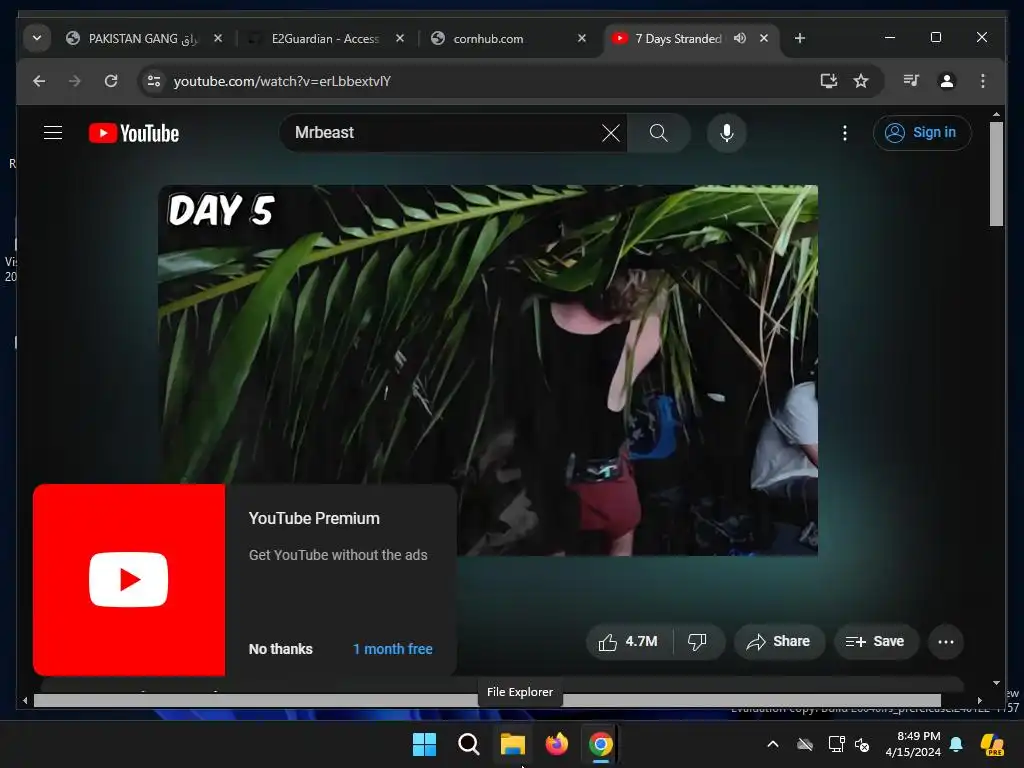Open the Chrome three-dot menu
The width and height of the screenshot is (1024, 768).
click(x=983, y=81)
